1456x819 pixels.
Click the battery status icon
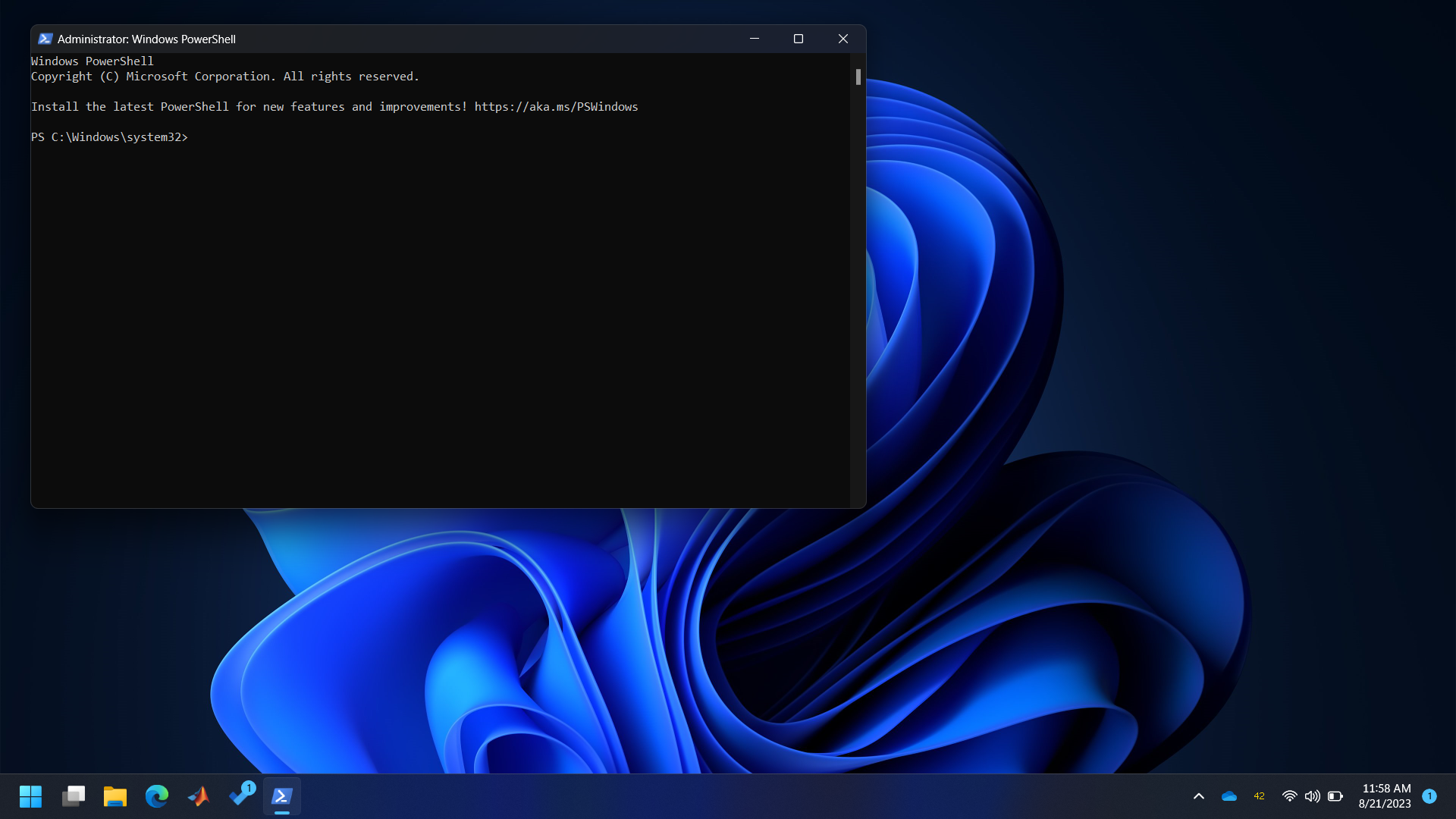tap(1335, 796)
